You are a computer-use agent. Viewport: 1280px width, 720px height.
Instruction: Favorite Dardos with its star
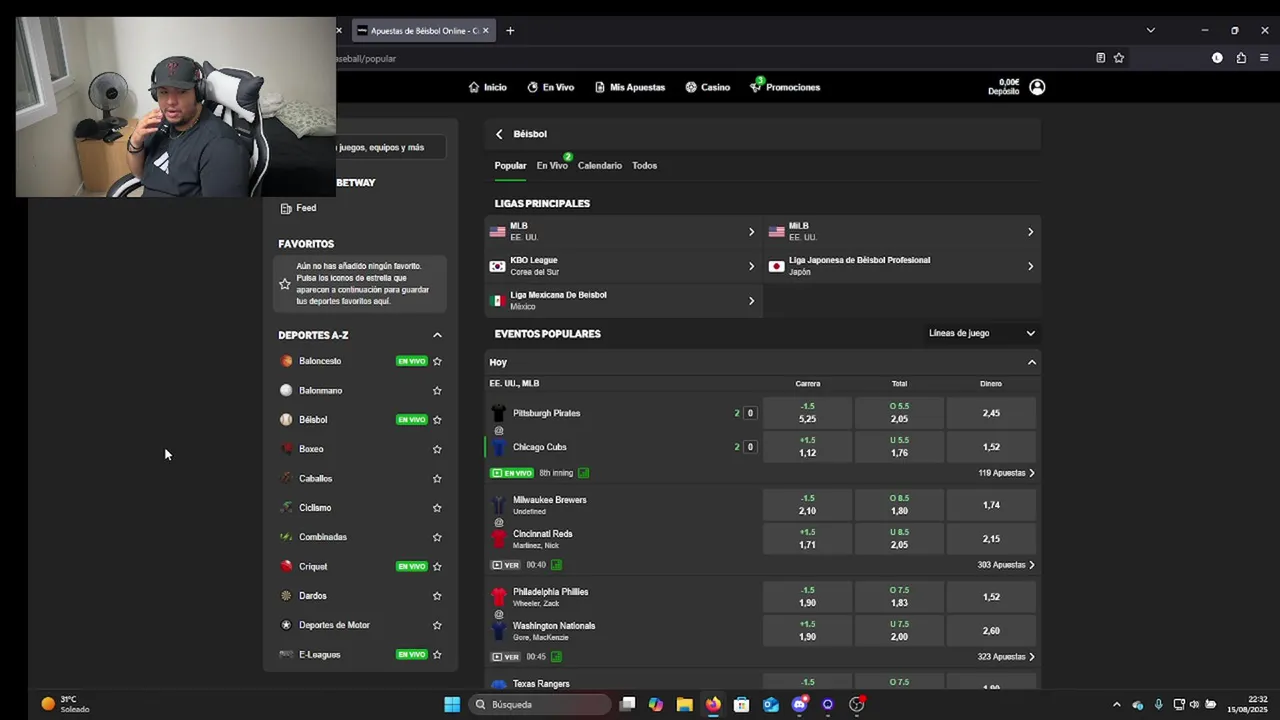[437, 596]
